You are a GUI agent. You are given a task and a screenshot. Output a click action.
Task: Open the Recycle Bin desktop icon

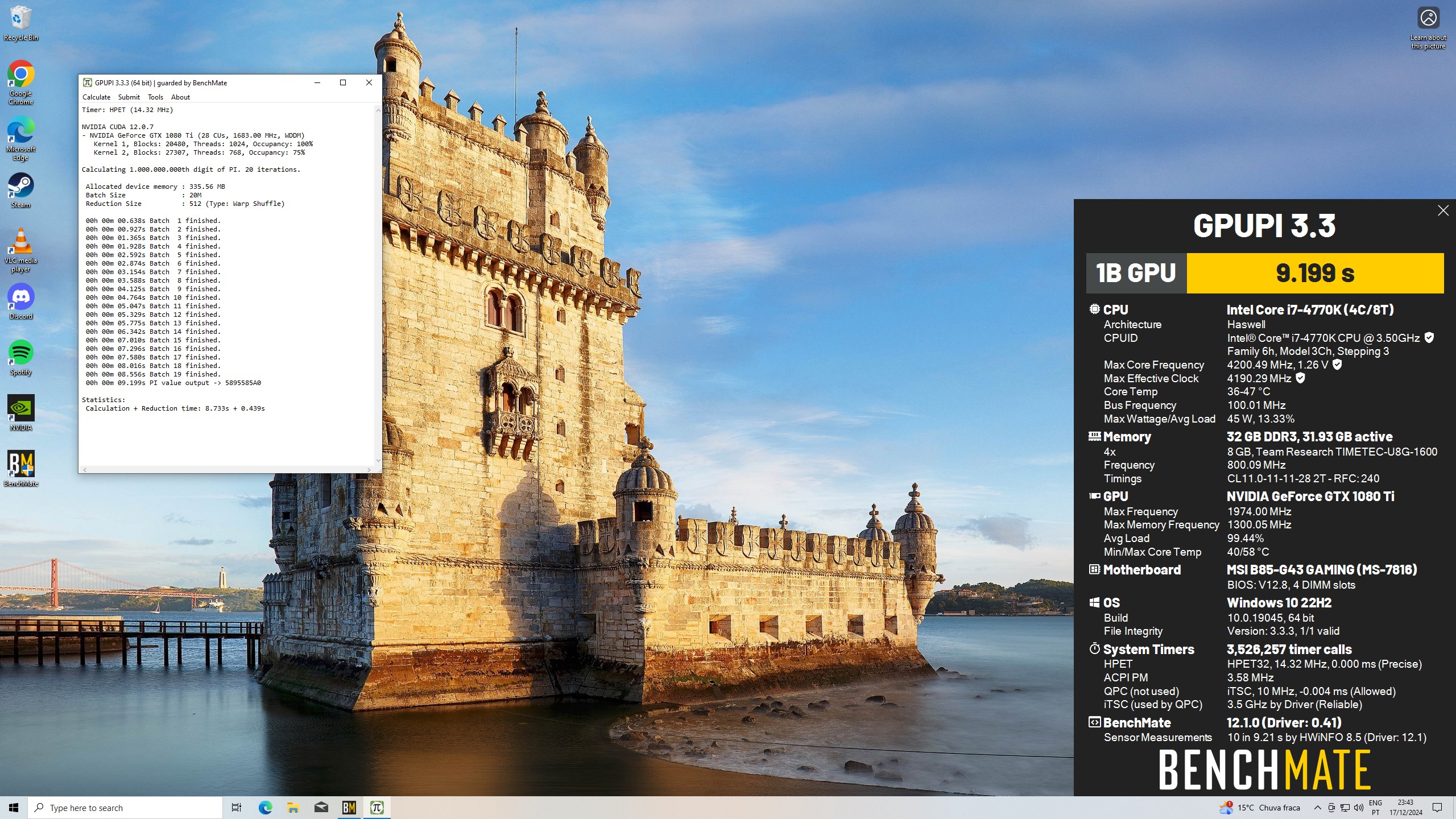[x=20, y=23]
